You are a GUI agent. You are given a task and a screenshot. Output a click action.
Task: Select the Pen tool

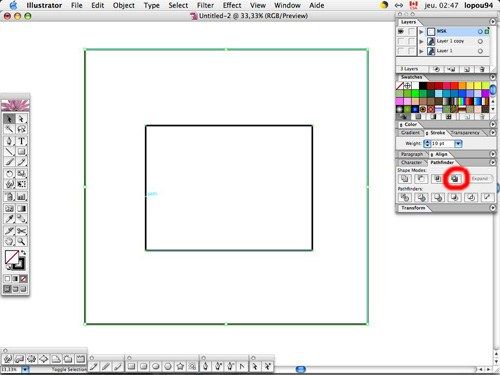pos(9,141)
